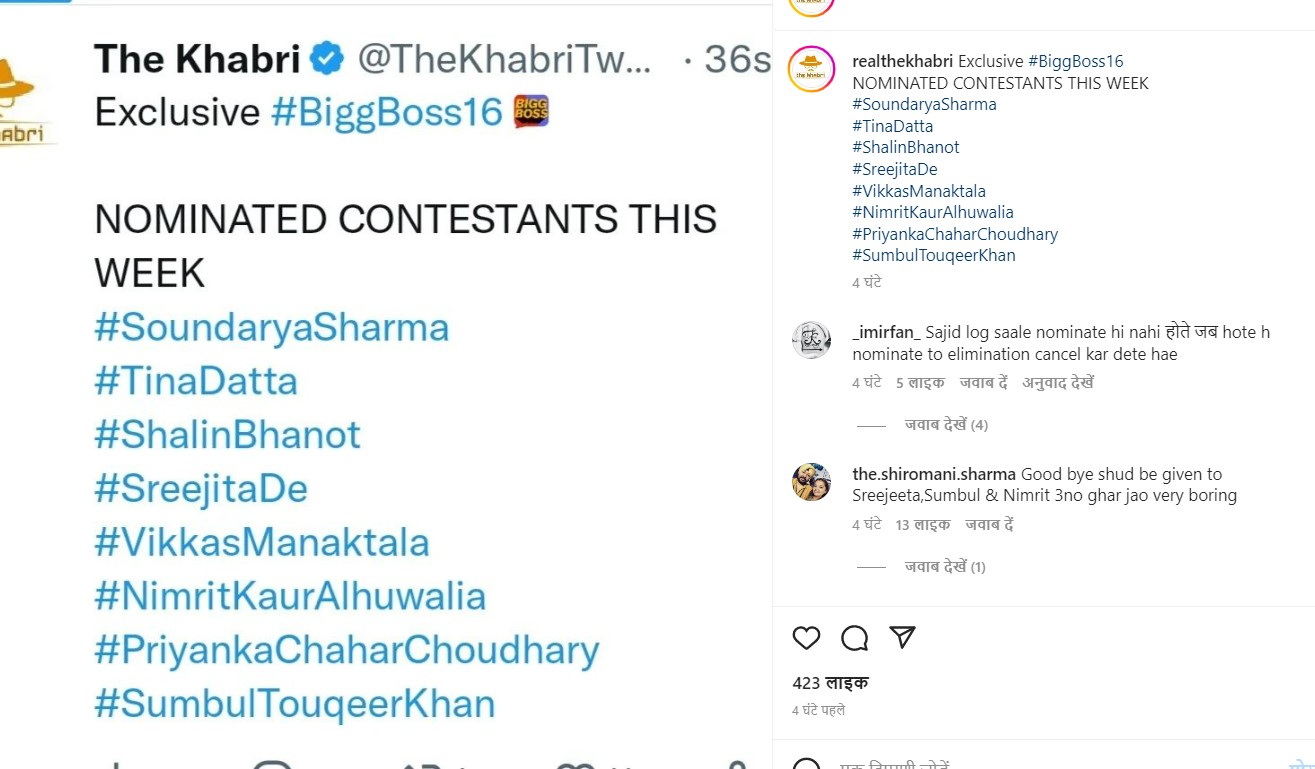
Task: Open the #BiggBoss16 hashtag in caption
Action: point(1075,62)
